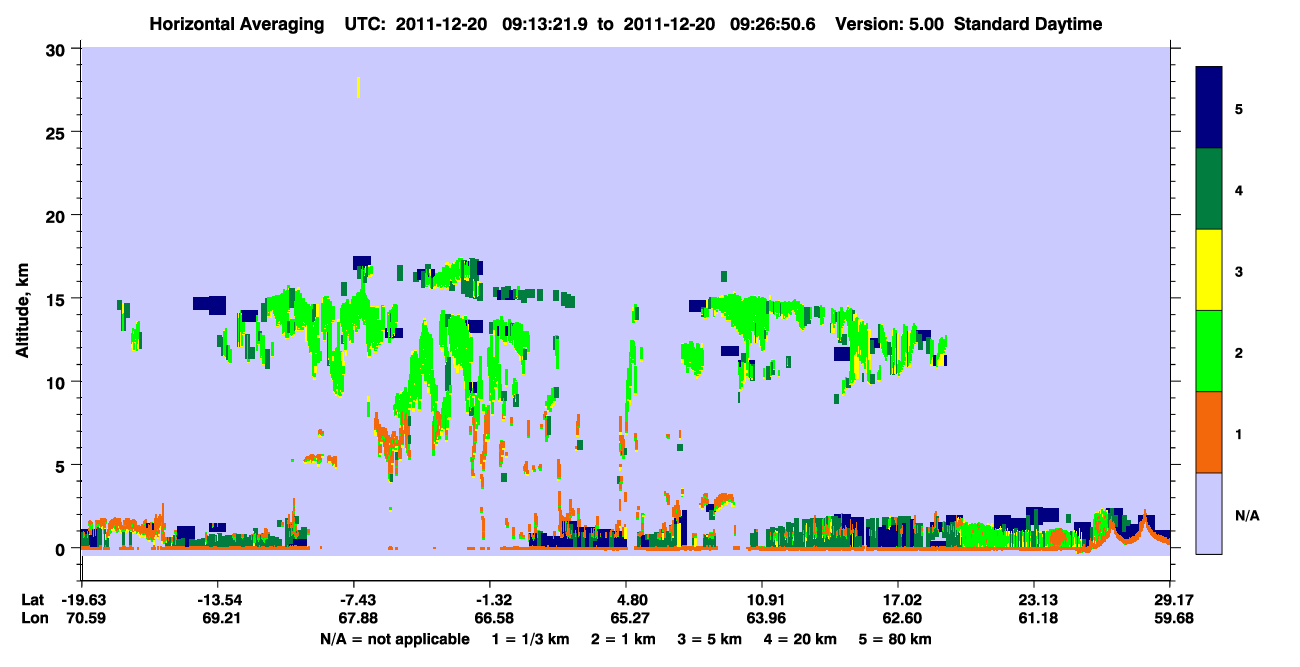Screen dimensions: 1300x667
Task: Click the N/A = not applicable legend text
Action: (394, 639)
